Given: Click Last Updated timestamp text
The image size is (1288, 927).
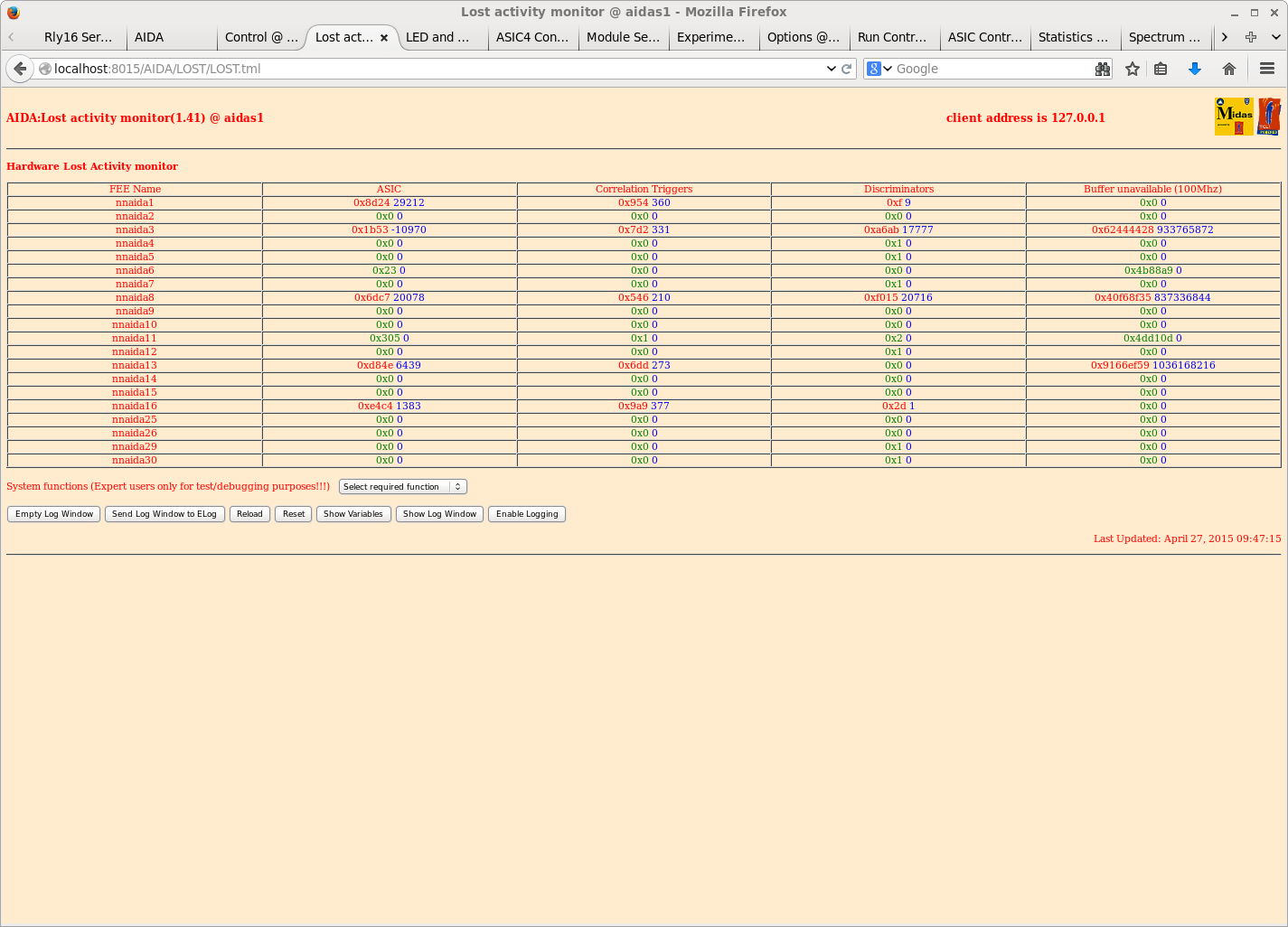Looking at the screenshot, I should (x=1187, y=538).
